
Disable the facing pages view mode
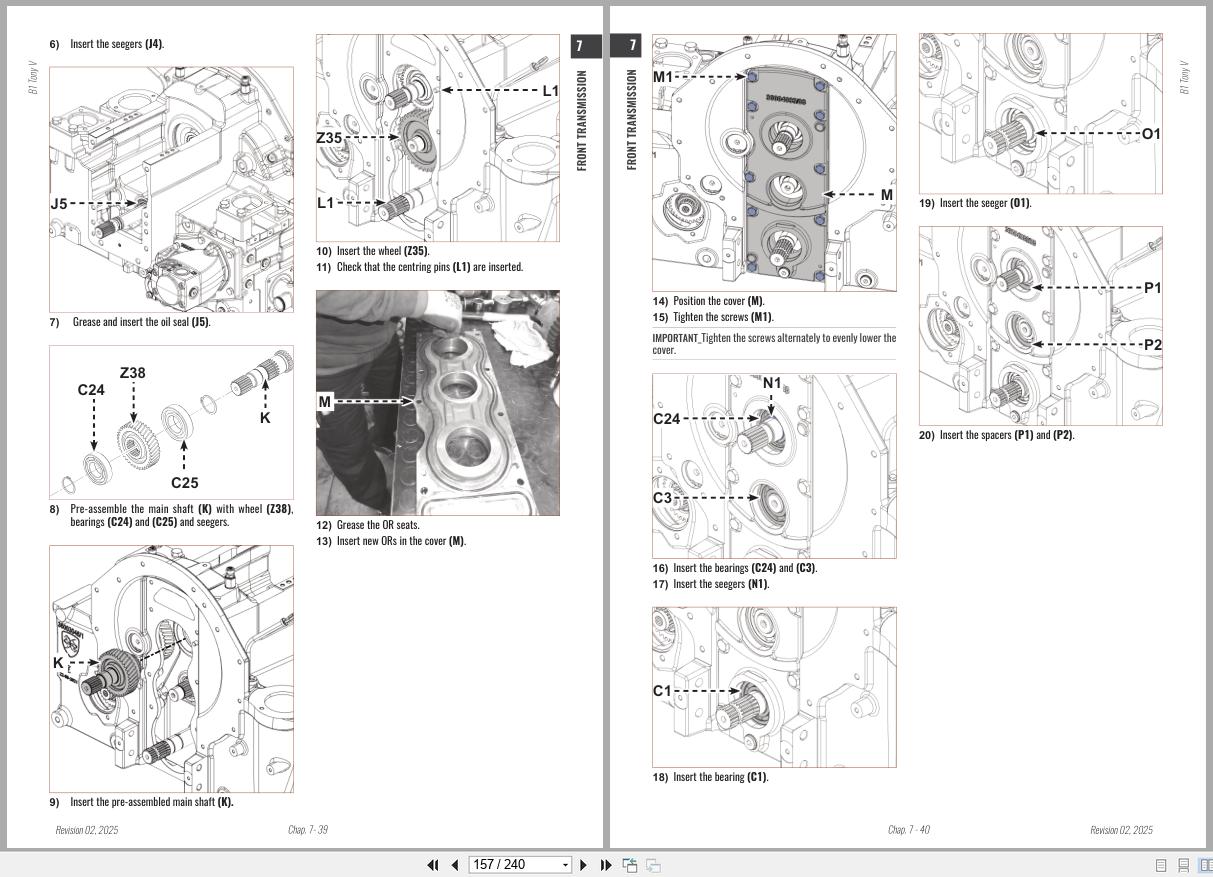[x=1206, y=864]
